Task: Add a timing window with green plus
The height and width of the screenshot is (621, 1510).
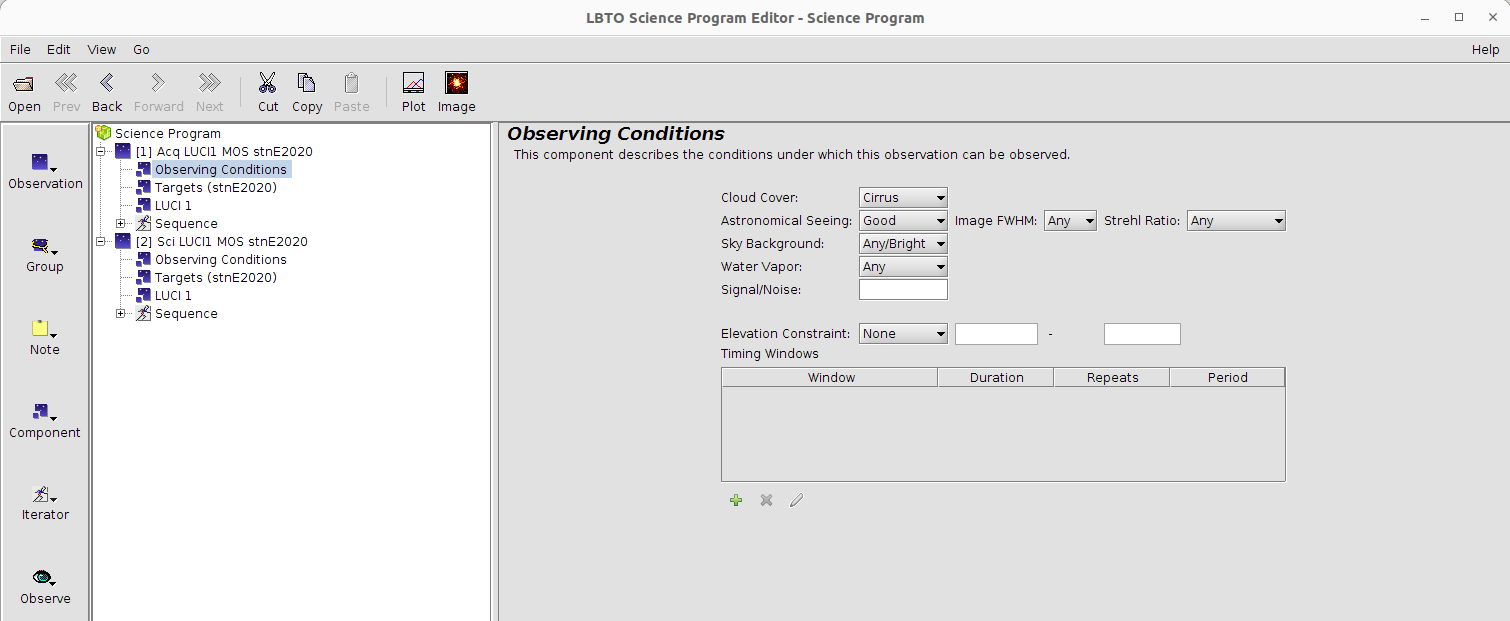Action: [x=736, y=500]
